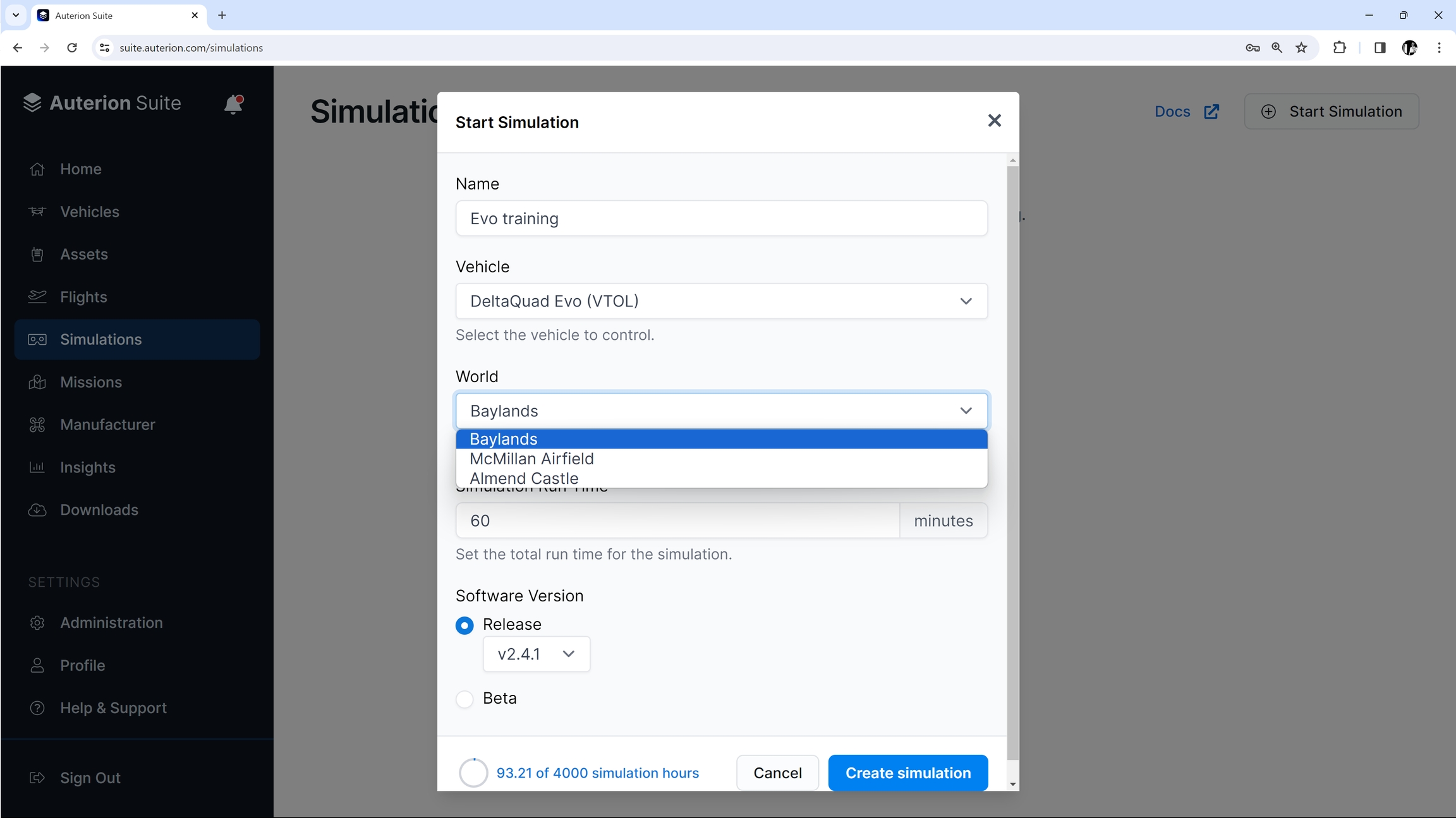The width and height of the screenshot is (1456, 818).
Task: Click the Create simulation button
Action: (907, 773)
